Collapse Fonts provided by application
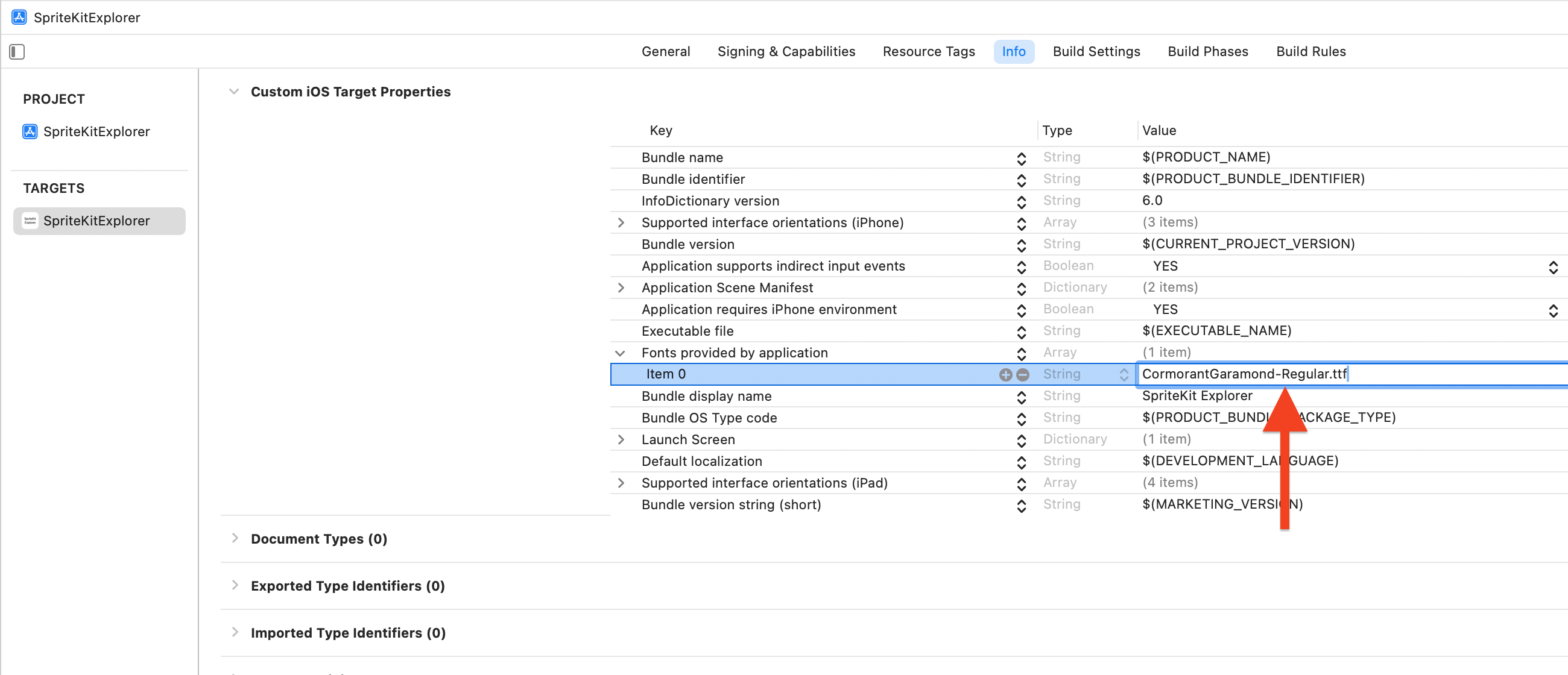Screen dimensions: 1568x675 click(x=619, y=353)
